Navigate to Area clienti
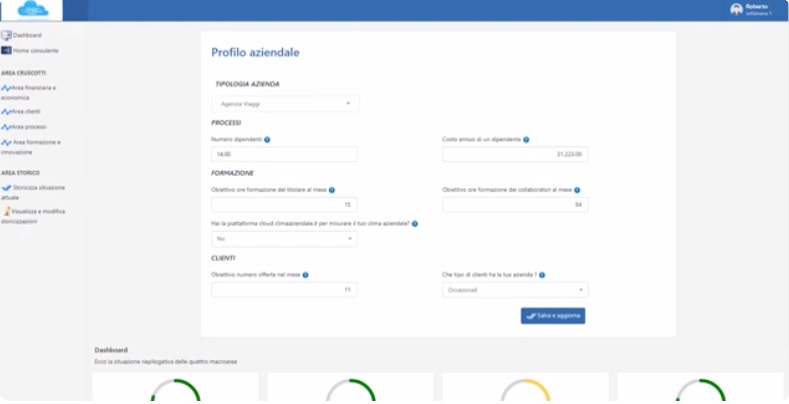Image resolution: width=789 pixels, height=404 pixels. coord(26,111)
